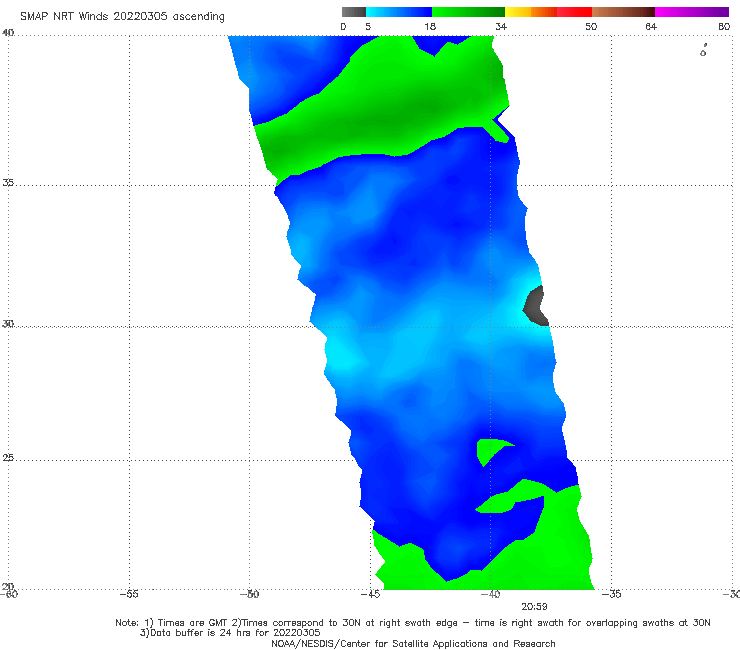Click the latitude axis label '40'
Screen dimensions: 740x650
(x=8, y=33)
